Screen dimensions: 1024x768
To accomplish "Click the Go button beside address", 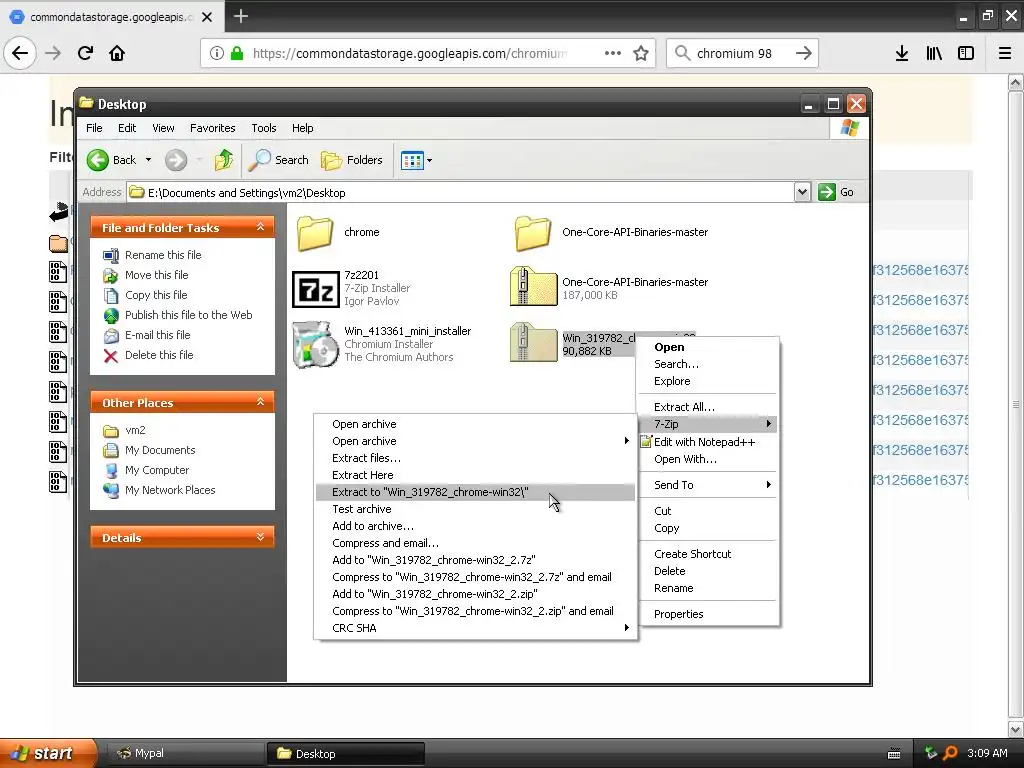I will (x=837, y=192).
